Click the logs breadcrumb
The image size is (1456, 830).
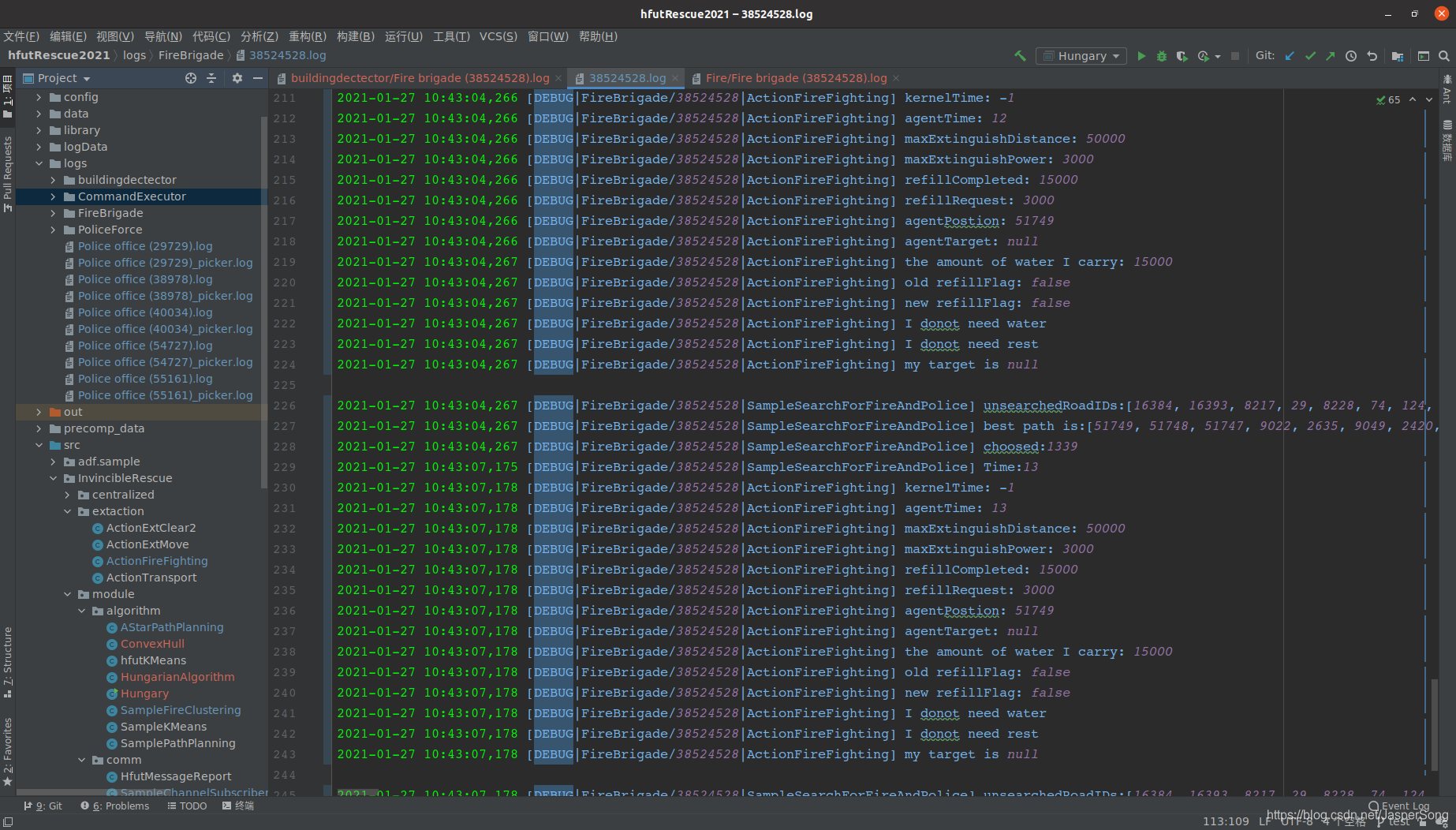pyautogui.click(x=134, y=55)
